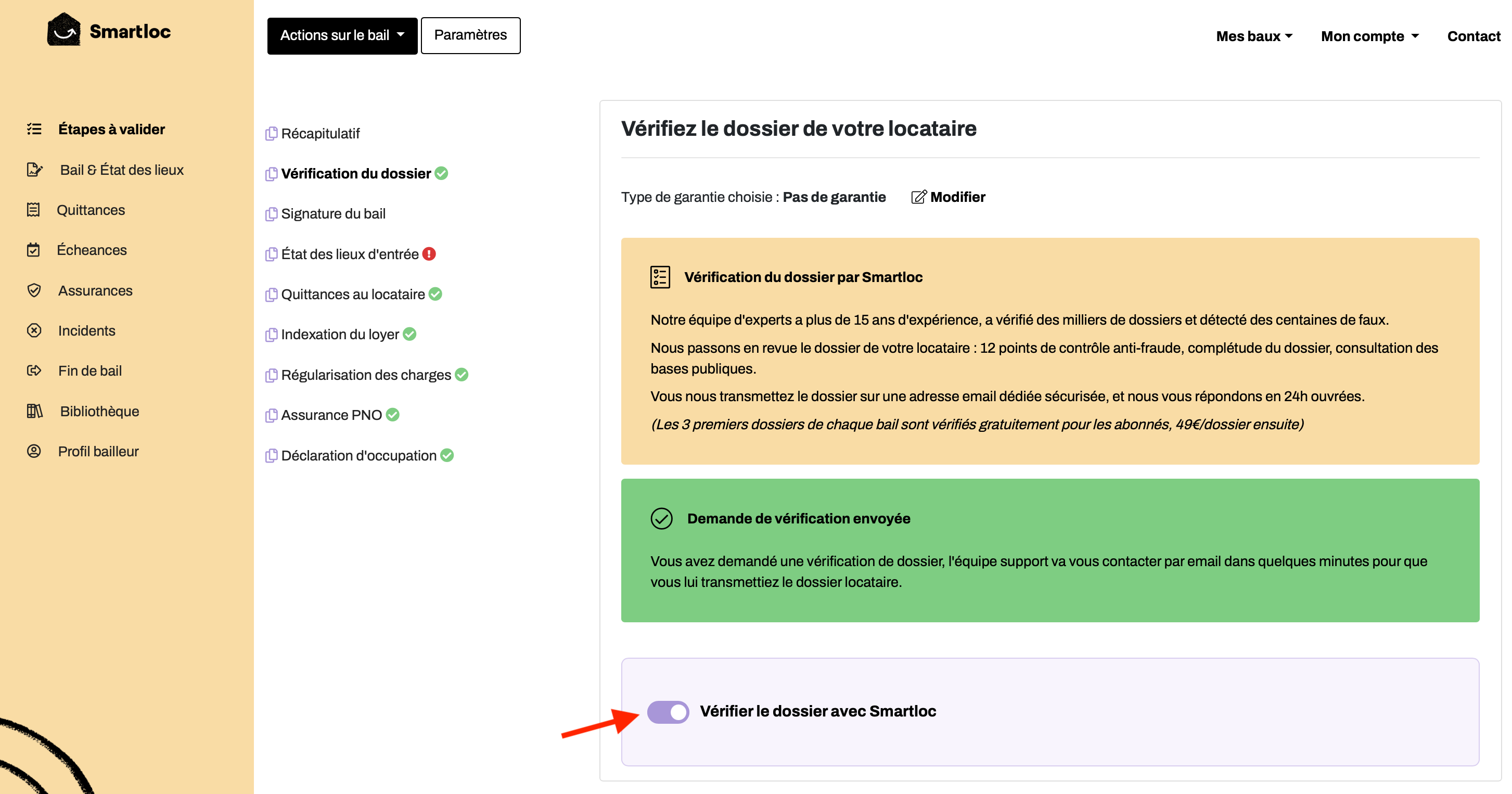Screen dimensions: 1512x794
Task: Open the Mes baux dropdown menu
Action: pyautogui.click(x=1254, y=36)
